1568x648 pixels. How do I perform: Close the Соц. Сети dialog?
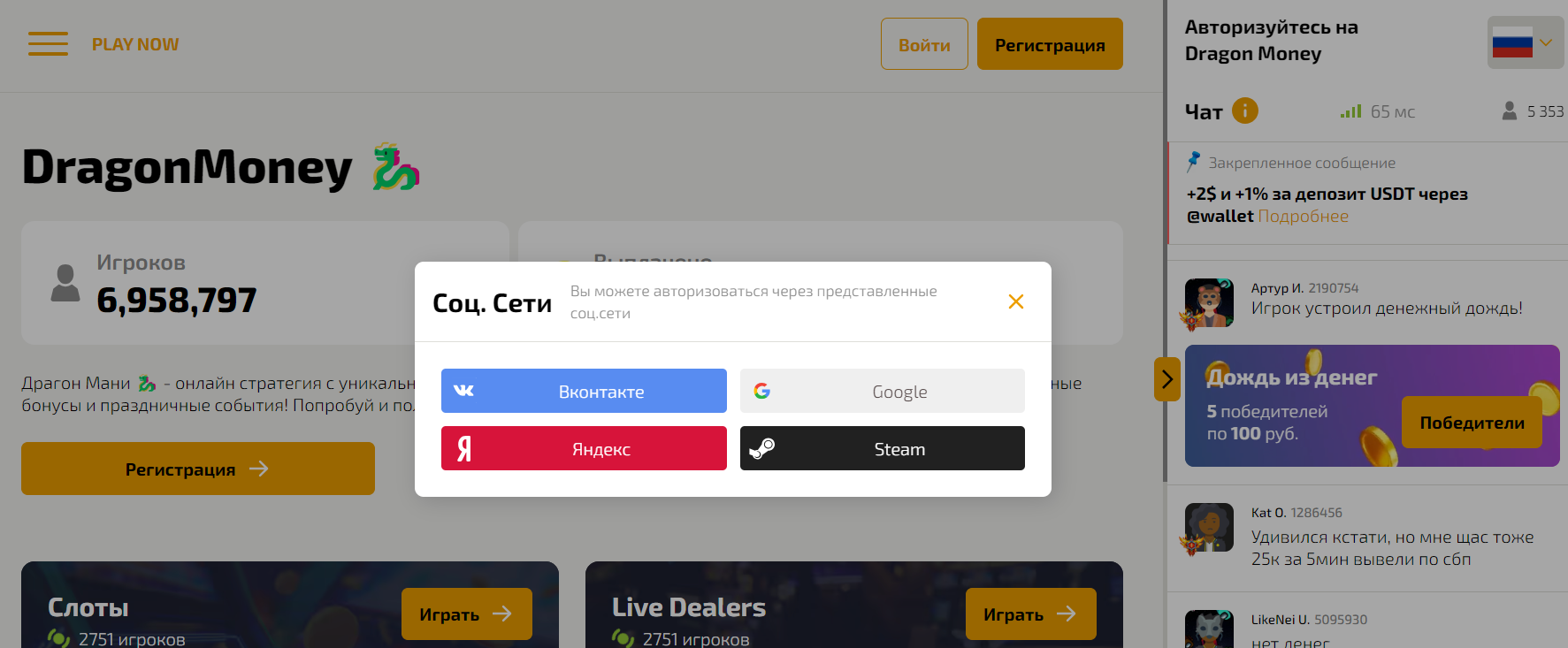coord(1016,301)
